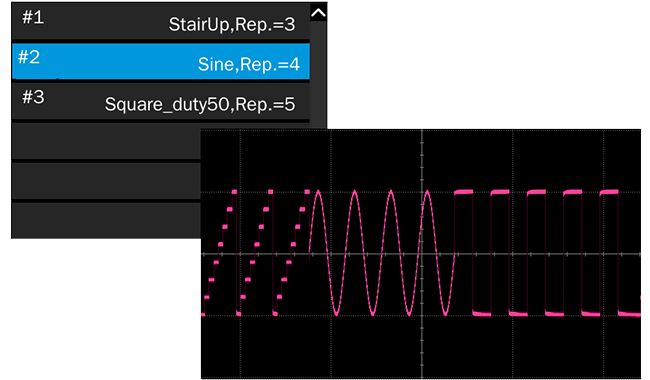Viewport: 650px width, 380px height.
Task: Click the second staircase ramp in waveform
Action: pos(256,253)
